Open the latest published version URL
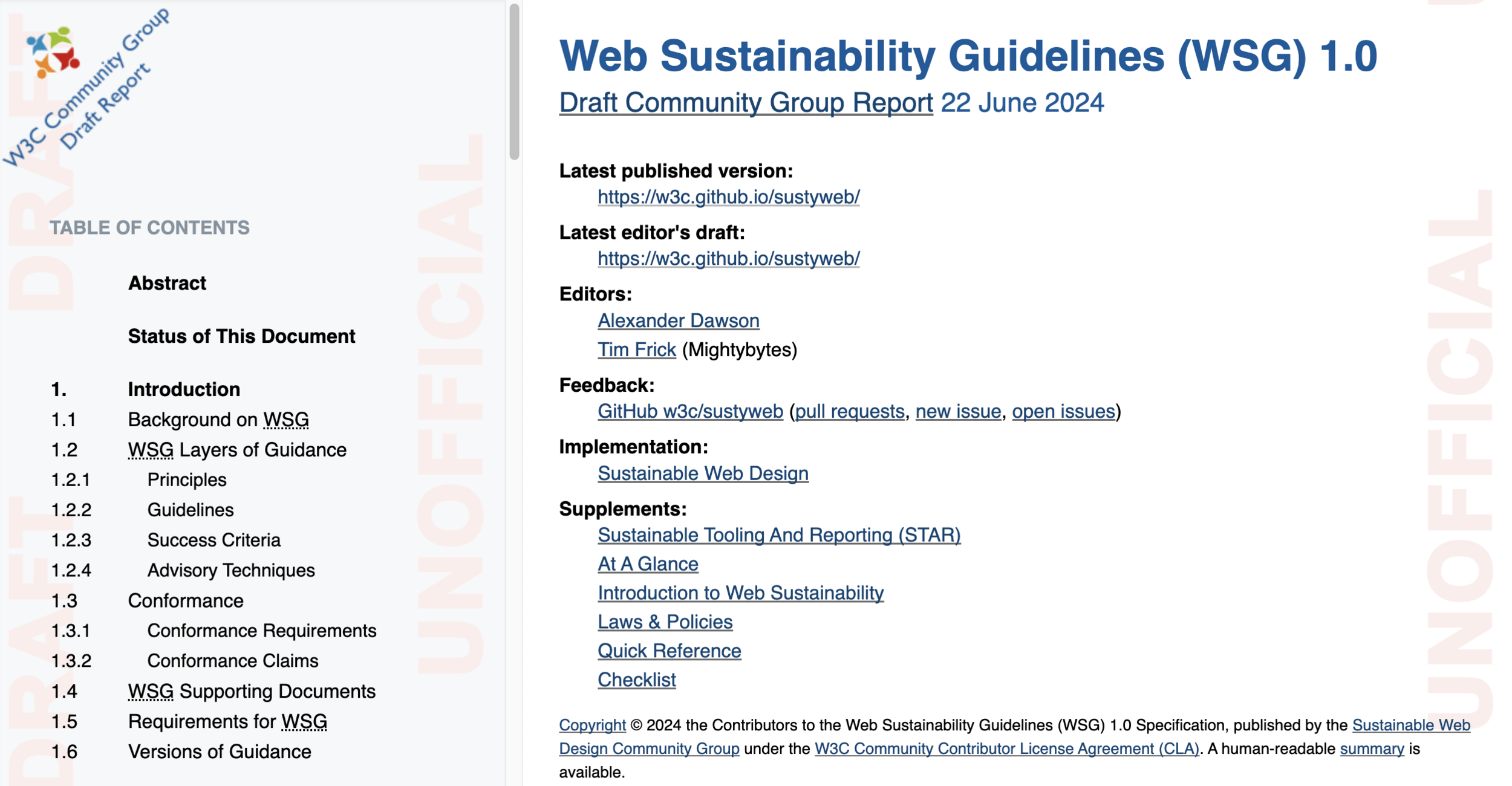The image size is (1512, 786). click(x=728, y=197)
